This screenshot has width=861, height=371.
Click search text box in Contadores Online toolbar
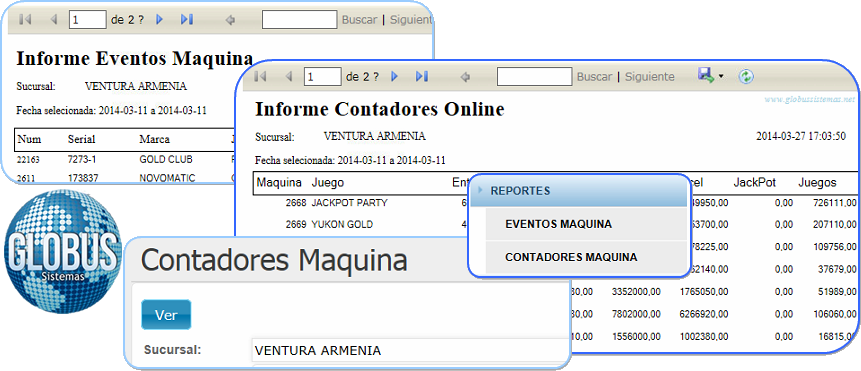534,77
